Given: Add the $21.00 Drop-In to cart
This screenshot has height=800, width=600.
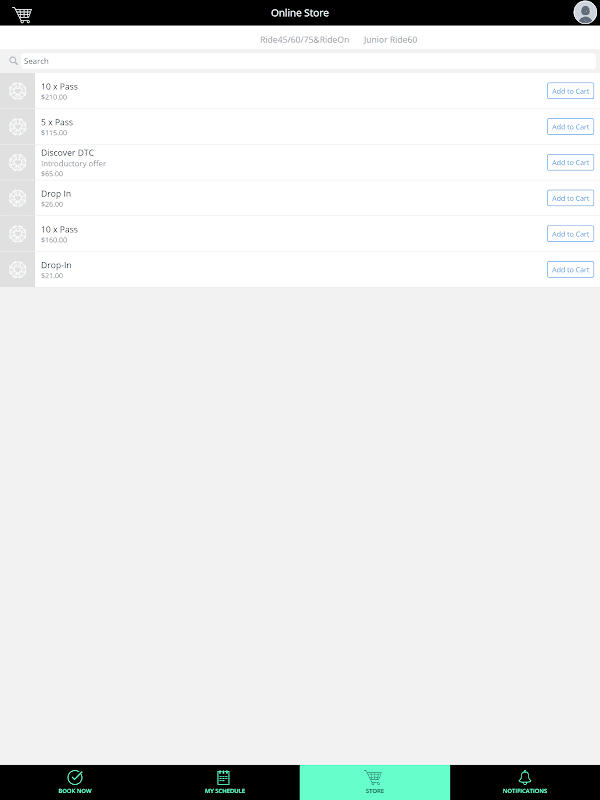Looking at the screenshot, I should 570,269.
